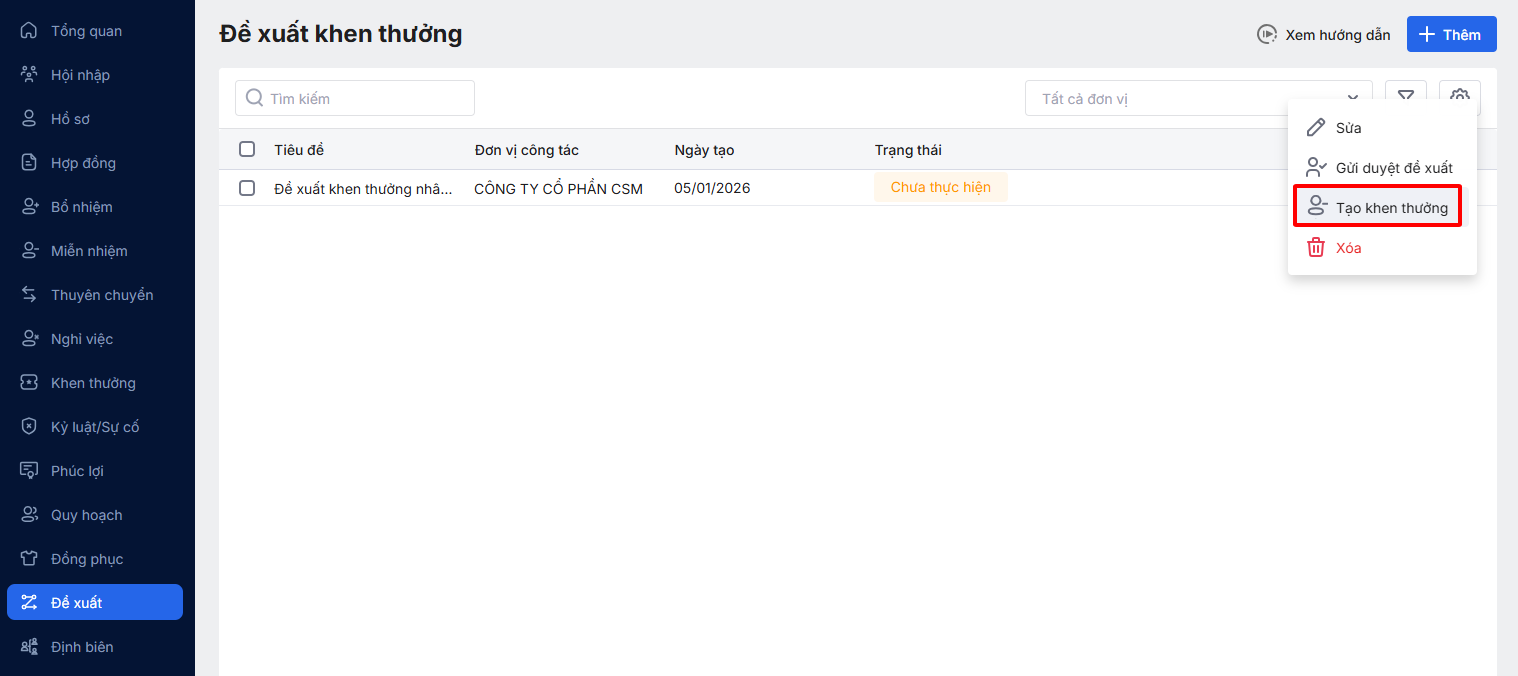This screenshot has height=676, width=1518.
Task: Click the Kỷ luật/Sự cố shield icon
Action: pos(29,427)
